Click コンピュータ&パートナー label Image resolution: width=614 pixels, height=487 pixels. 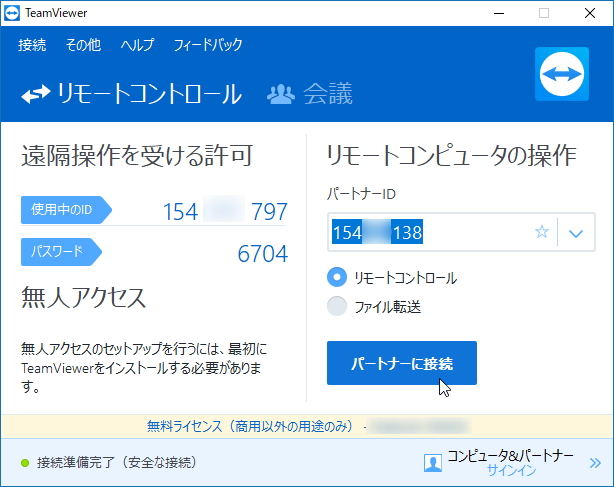(510, 456)
